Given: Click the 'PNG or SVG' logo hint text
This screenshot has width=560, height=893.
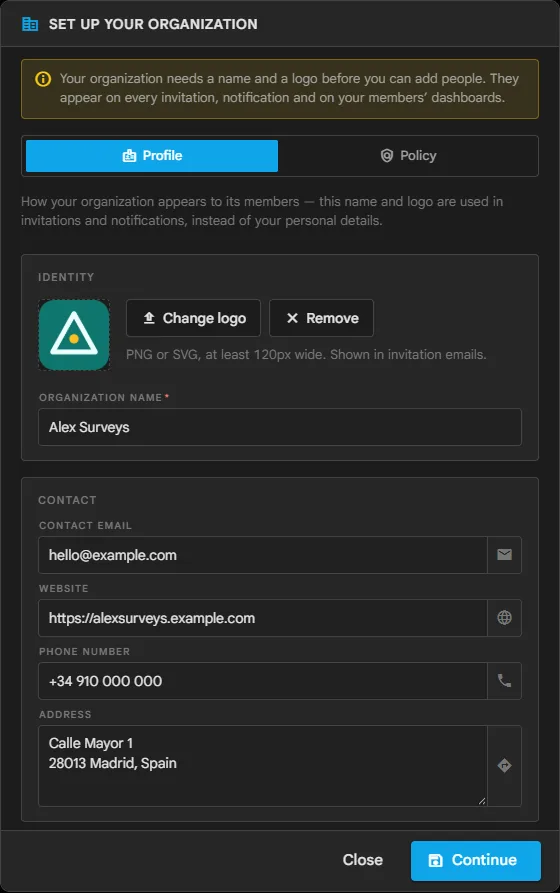Looking at the screenshot, I should tap(306, 354).
